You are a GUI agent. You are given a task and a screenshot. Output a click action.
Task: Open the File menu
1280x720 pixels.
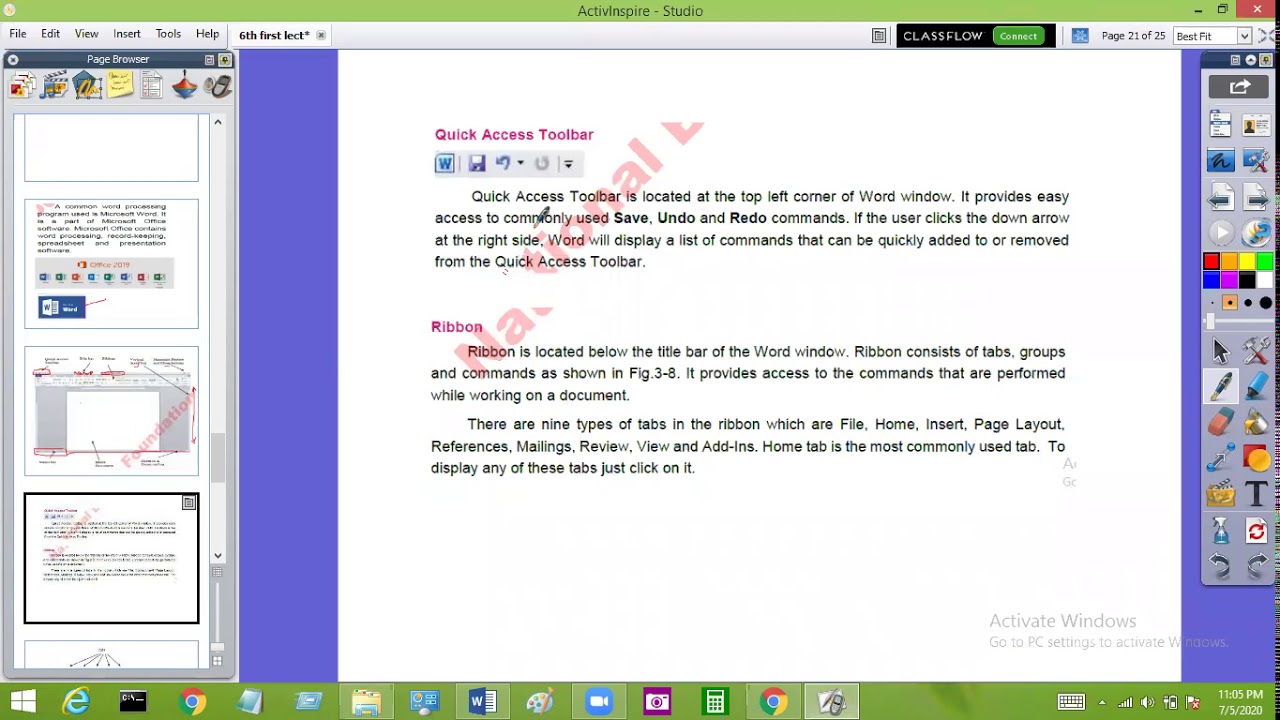point(18,34)
